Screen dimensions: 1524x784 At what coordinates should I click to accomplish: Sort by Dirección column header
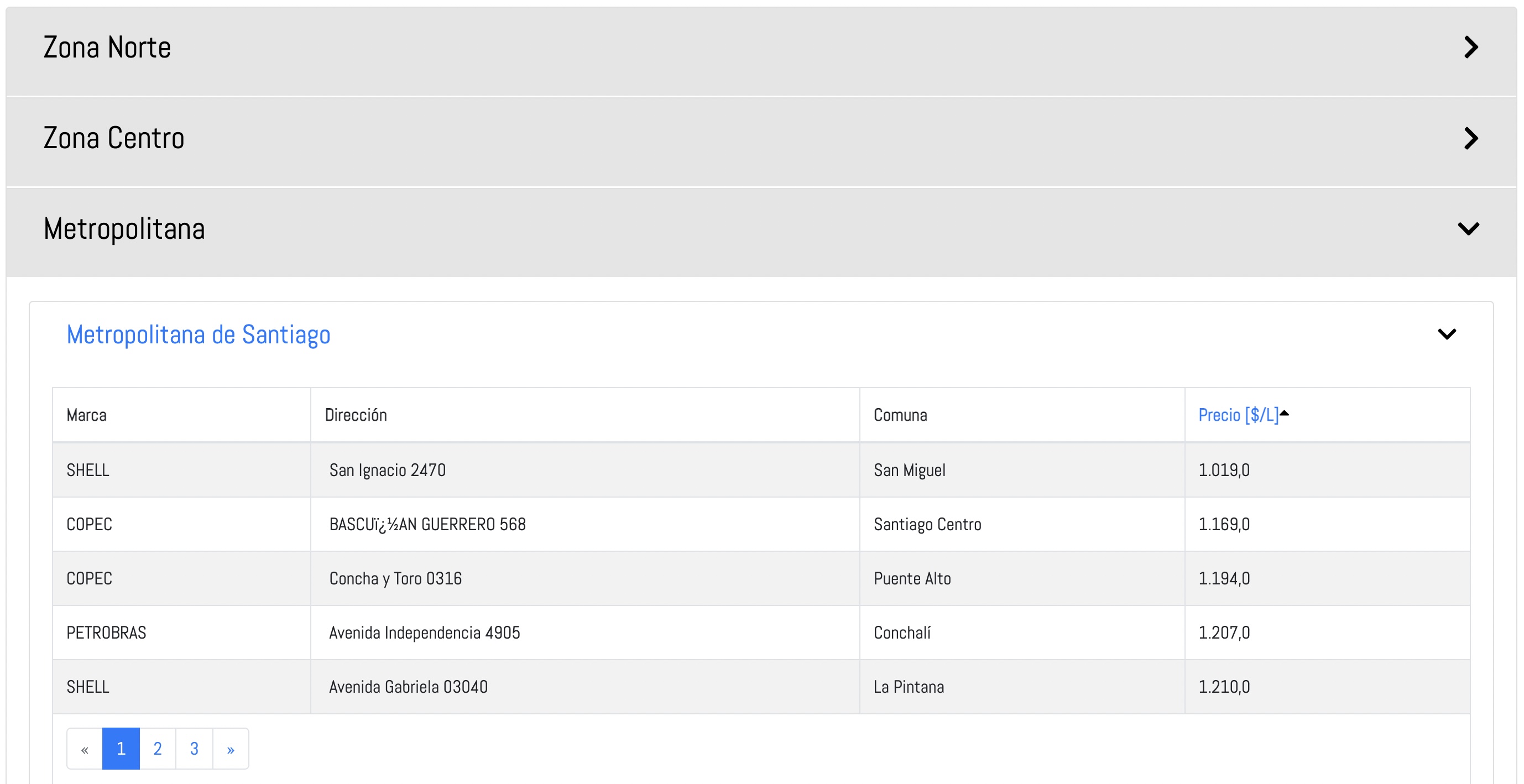click(356, 415)
